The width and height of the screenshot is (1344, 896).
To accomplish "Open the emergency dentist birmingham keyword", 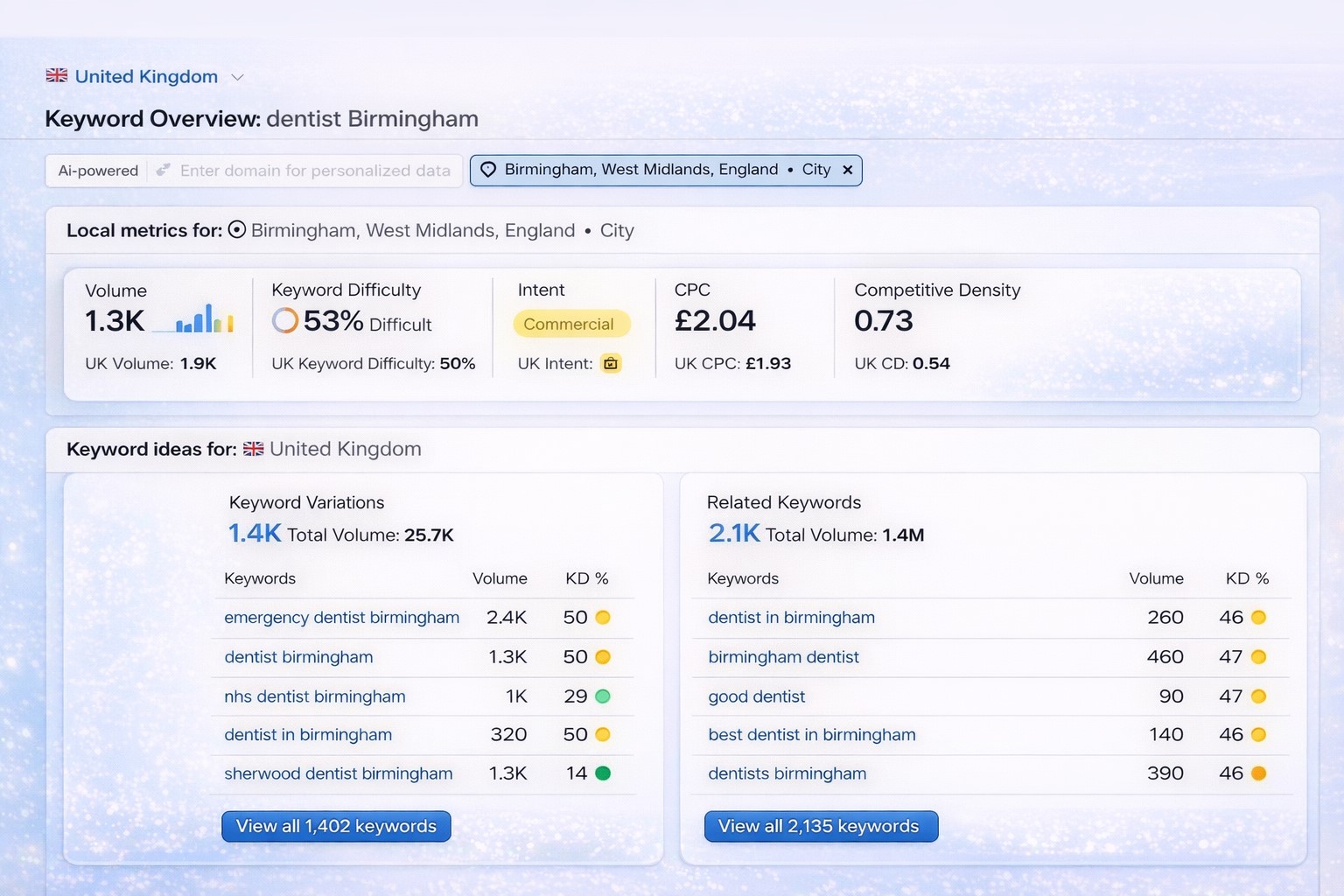I will (341, 618).
